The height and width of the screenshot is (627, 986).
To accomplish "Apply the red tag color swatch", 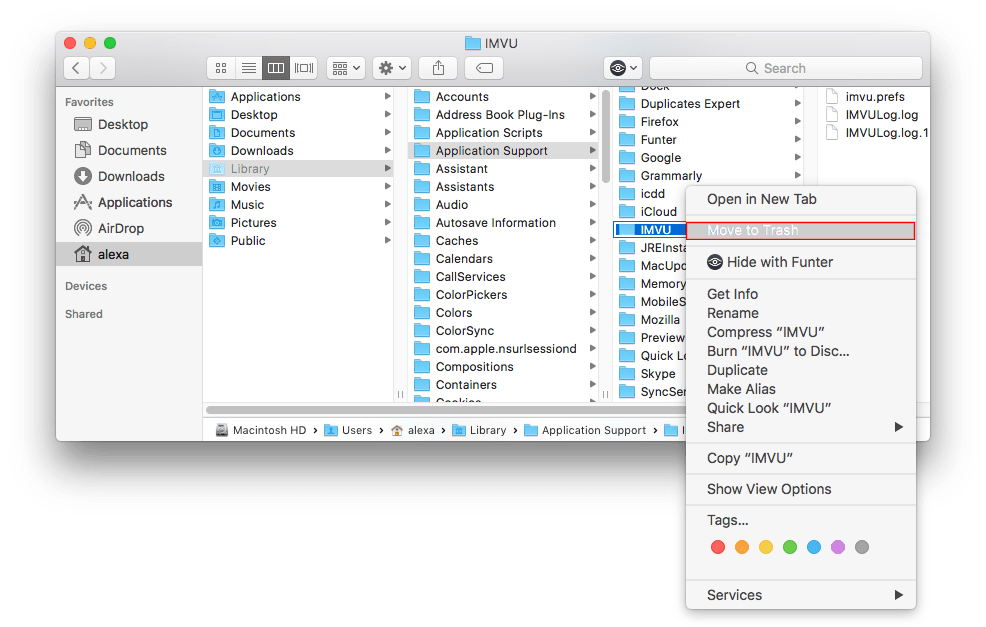I will click(718, 547).
